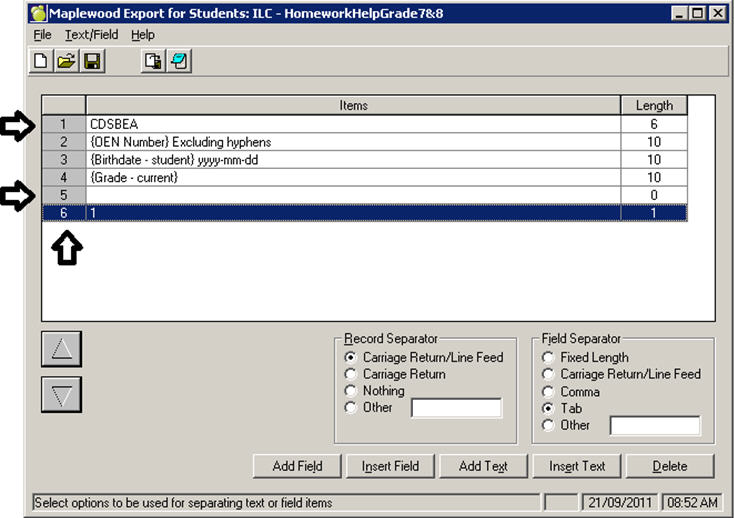
Task: Select Carriage Return record separator option
Action: tap(350, 374)
